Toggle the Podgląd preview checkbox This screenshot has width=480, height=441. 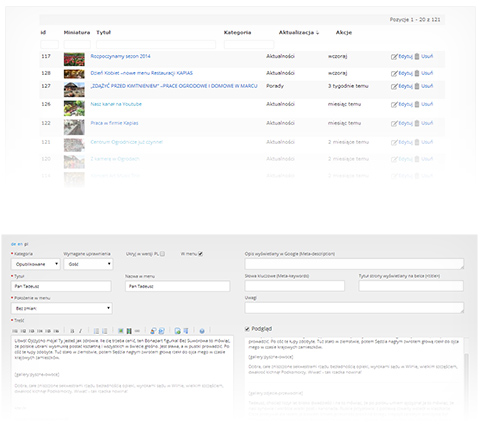247,329
